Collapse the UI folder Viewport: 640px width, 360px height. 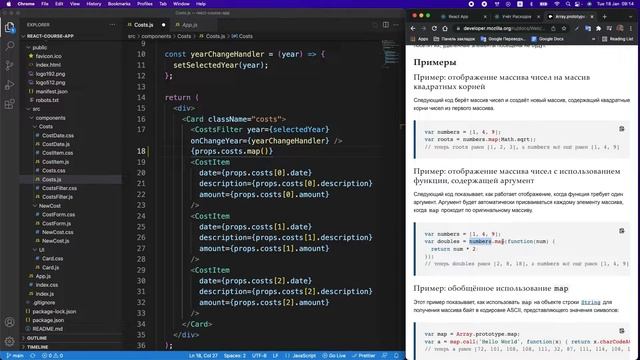[x=42, y=250]
